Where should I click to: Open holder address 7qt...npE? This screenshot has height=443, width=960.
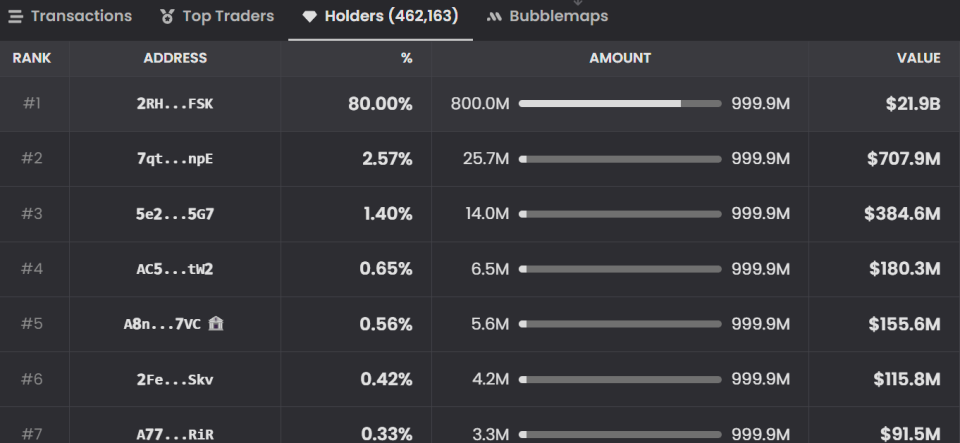pyautogui.click(x=175, y=159)
